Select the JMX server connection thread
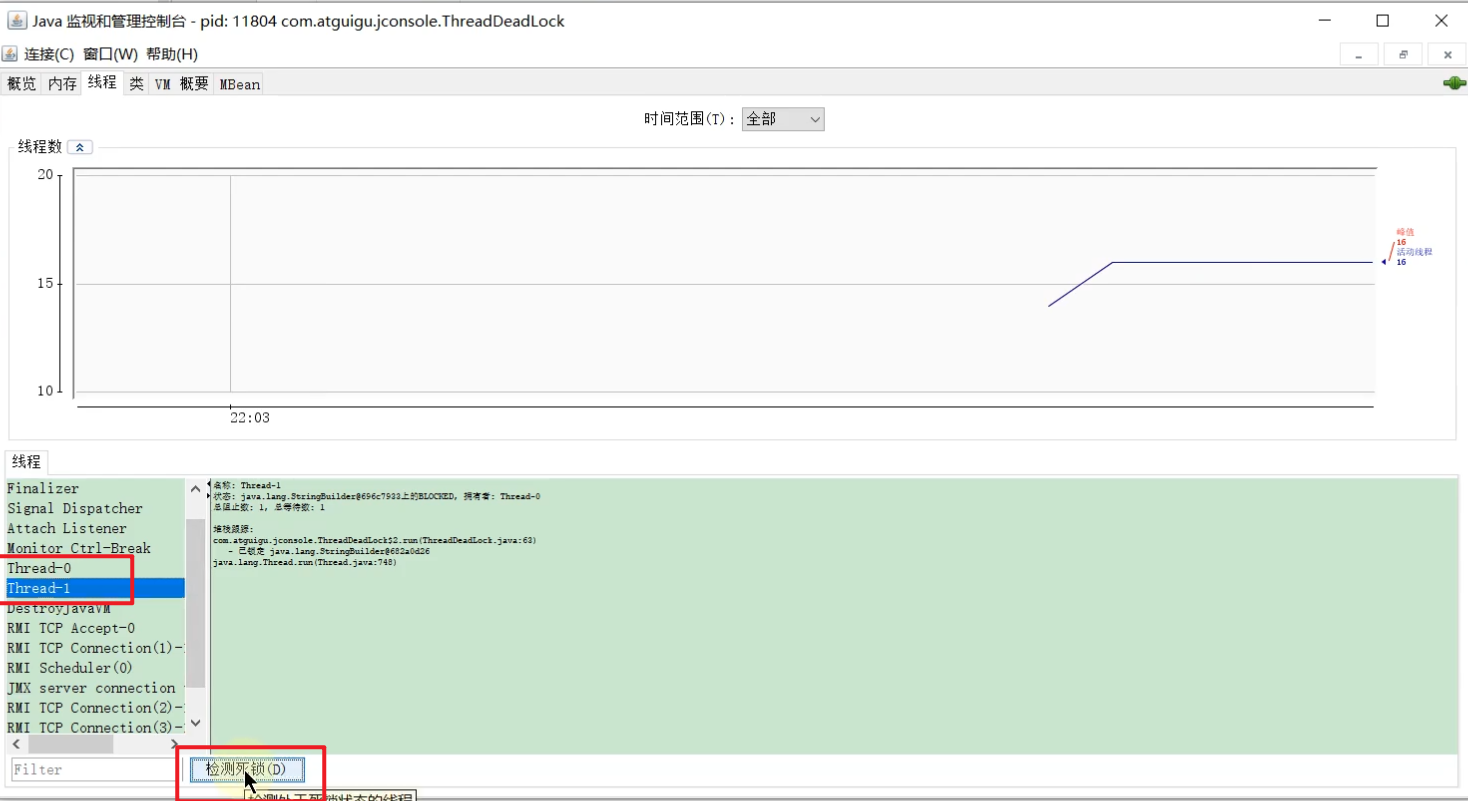This screenshot has width=1468, height=801. click(x=95, y=688)
